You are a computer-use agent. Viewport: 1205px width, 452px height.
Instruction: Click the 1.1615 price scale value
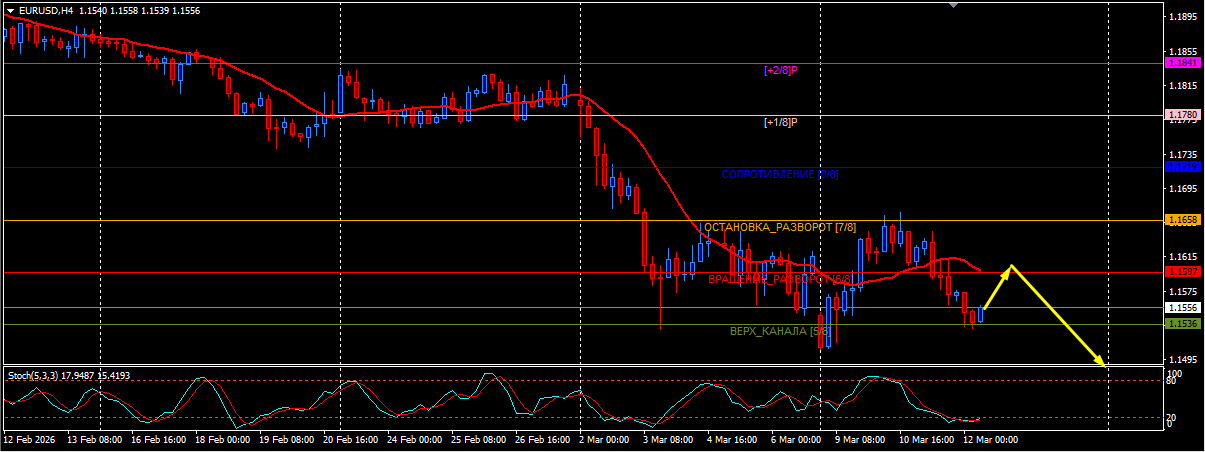click(x=1184, y=256)
